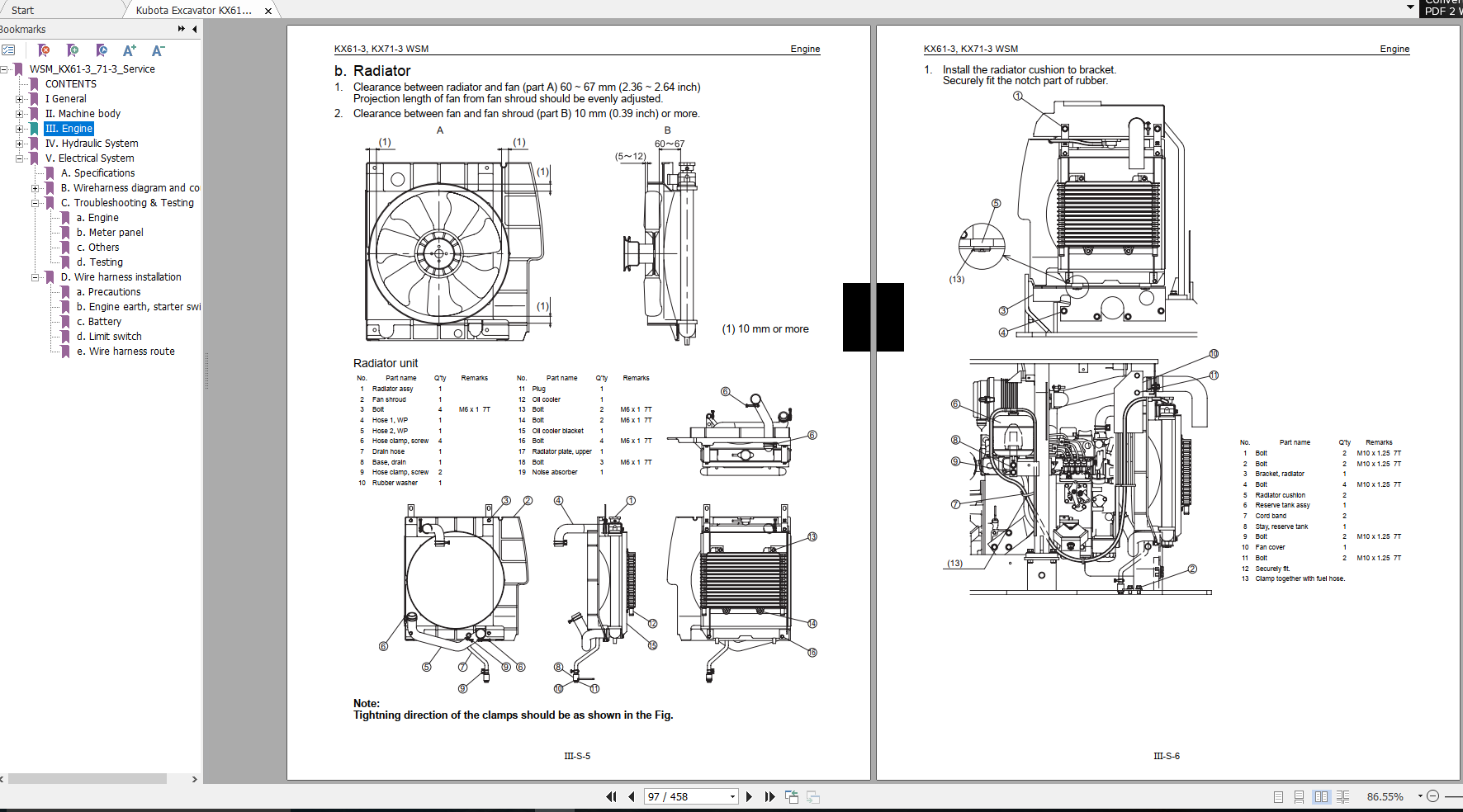Open the bookmark options checklist icon

tap(10, 50)
